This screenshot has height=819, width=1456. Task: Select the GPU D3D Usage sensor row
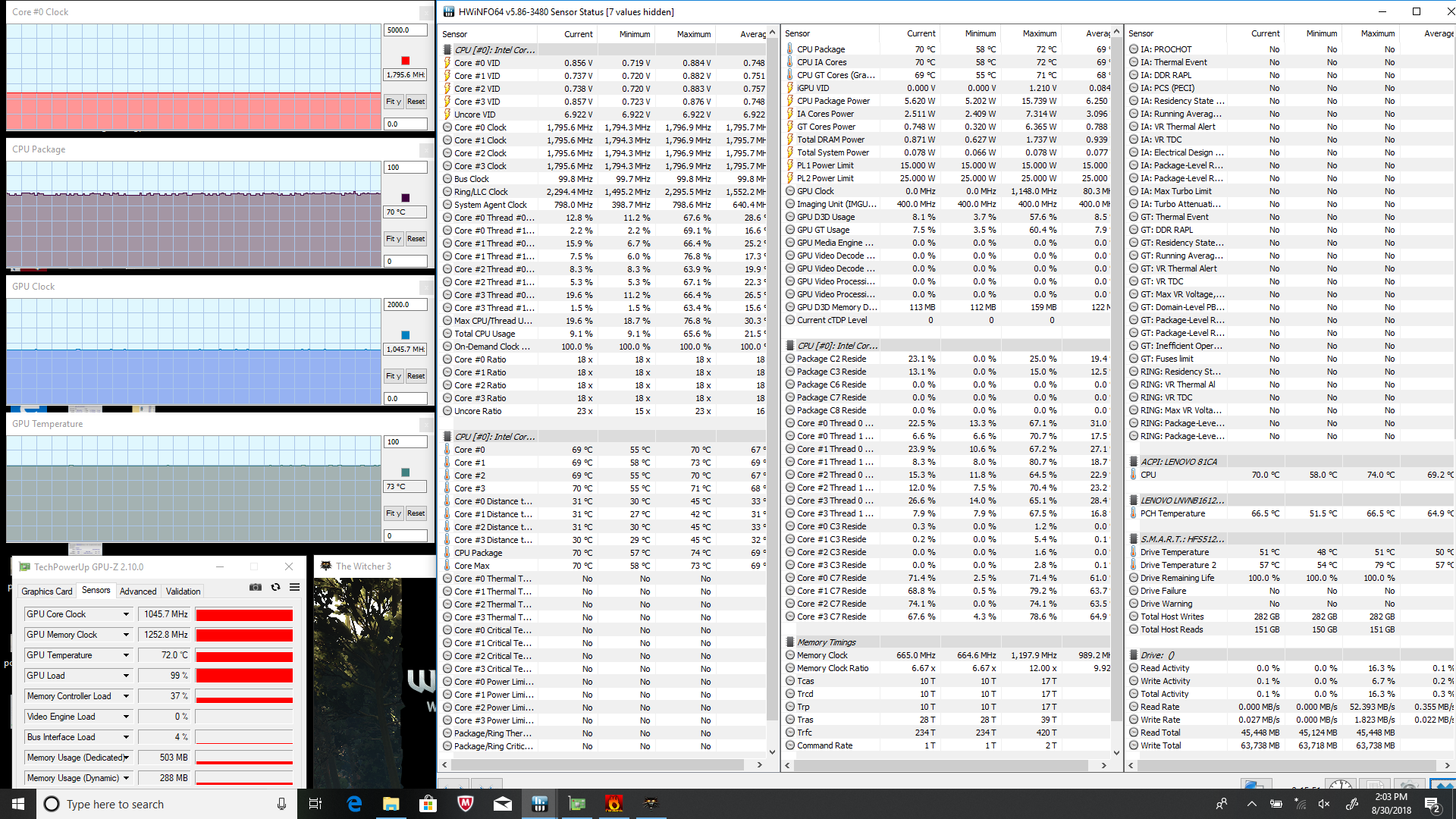946,217
